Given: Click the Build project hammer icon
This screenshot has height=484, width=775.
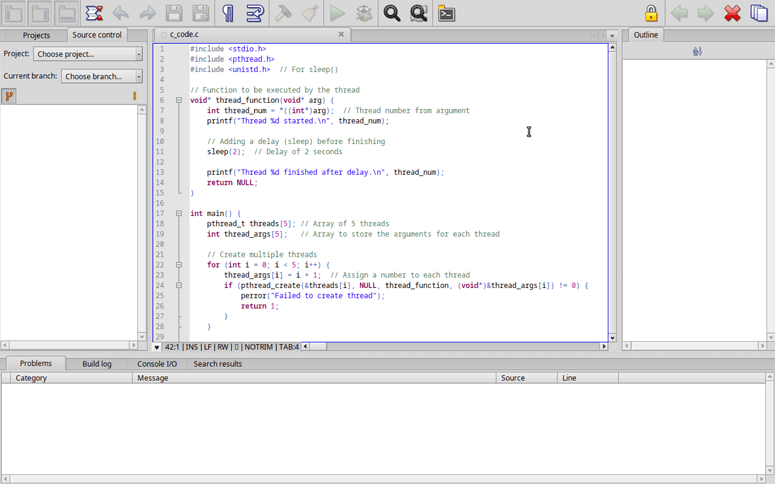Looking at the screenshot, I should [x=283, y=13].
